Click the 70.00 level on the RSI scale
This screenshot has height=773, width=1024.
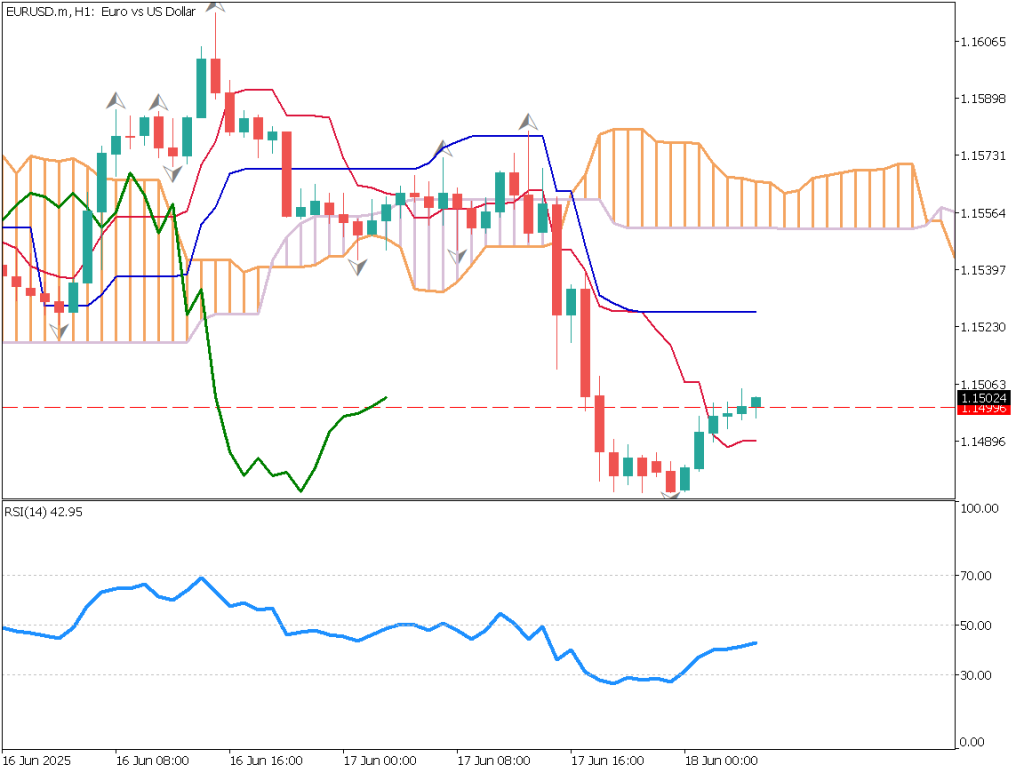(979, 575)
